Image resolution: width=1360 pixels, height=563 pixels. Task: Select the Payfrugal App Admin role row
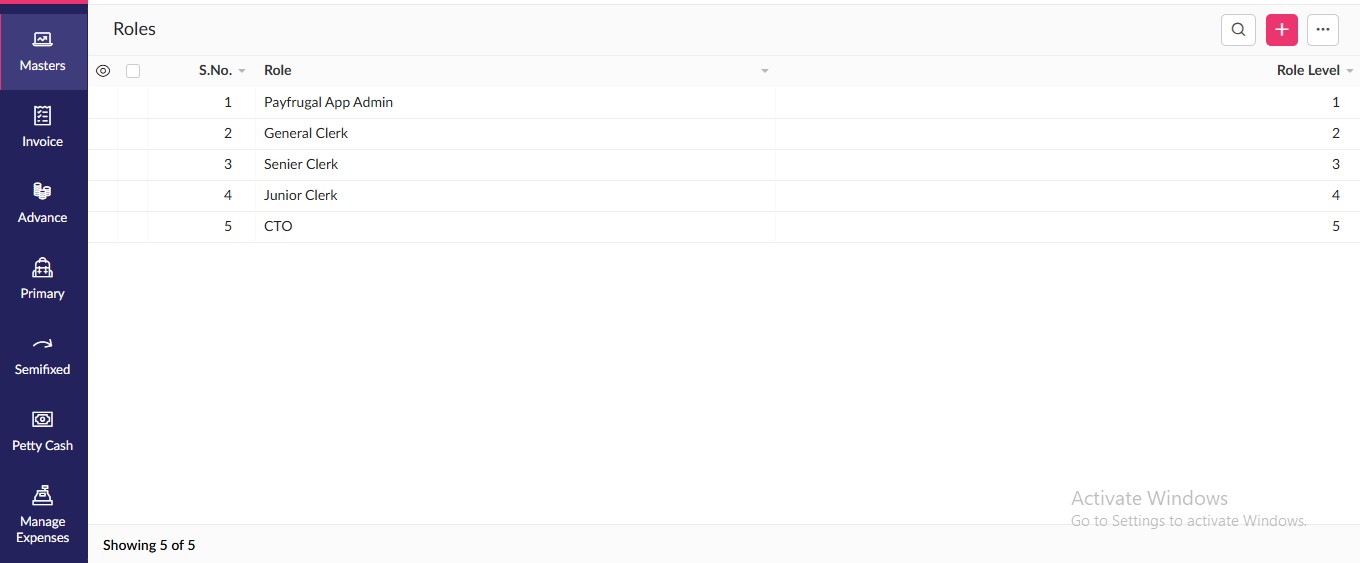[x=328, y=102]
